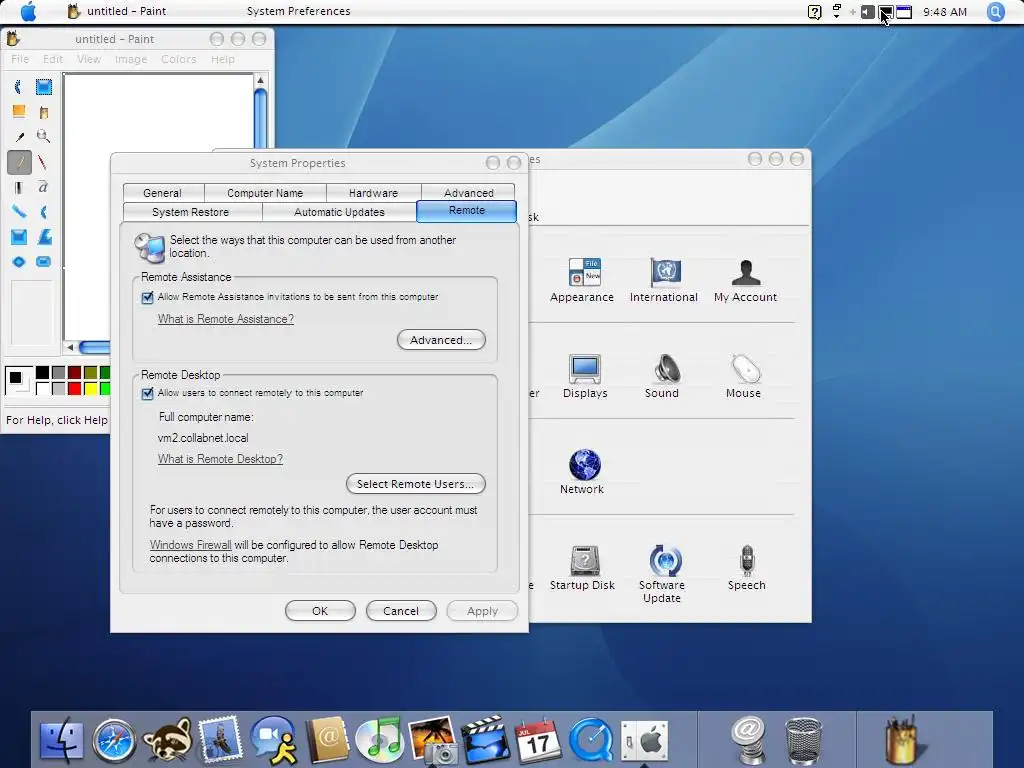Image resolution: width=1024 pixels, height=768 pixels.
Task: Select the Curve tool in Paint
Action: [x=44, y=212]
